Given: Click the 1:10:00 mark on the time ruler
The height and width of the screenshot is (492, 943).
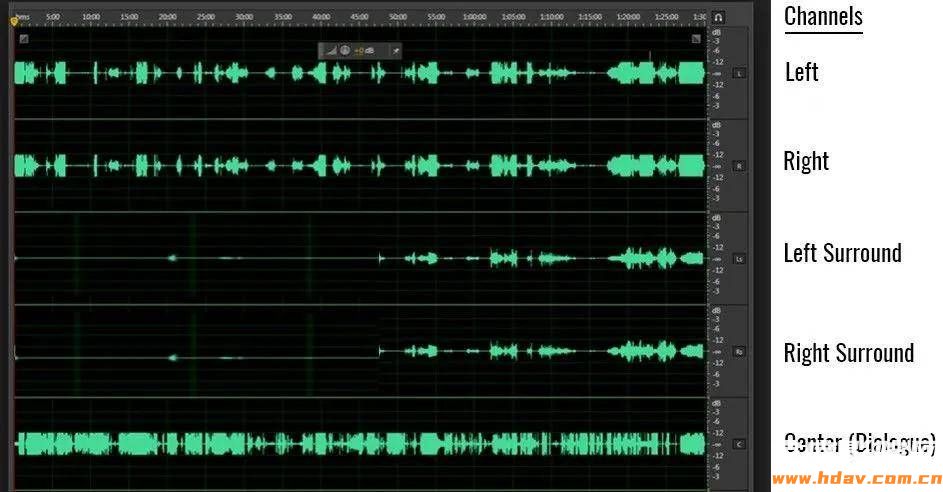Looking at the screenshot, I should 551,17.
